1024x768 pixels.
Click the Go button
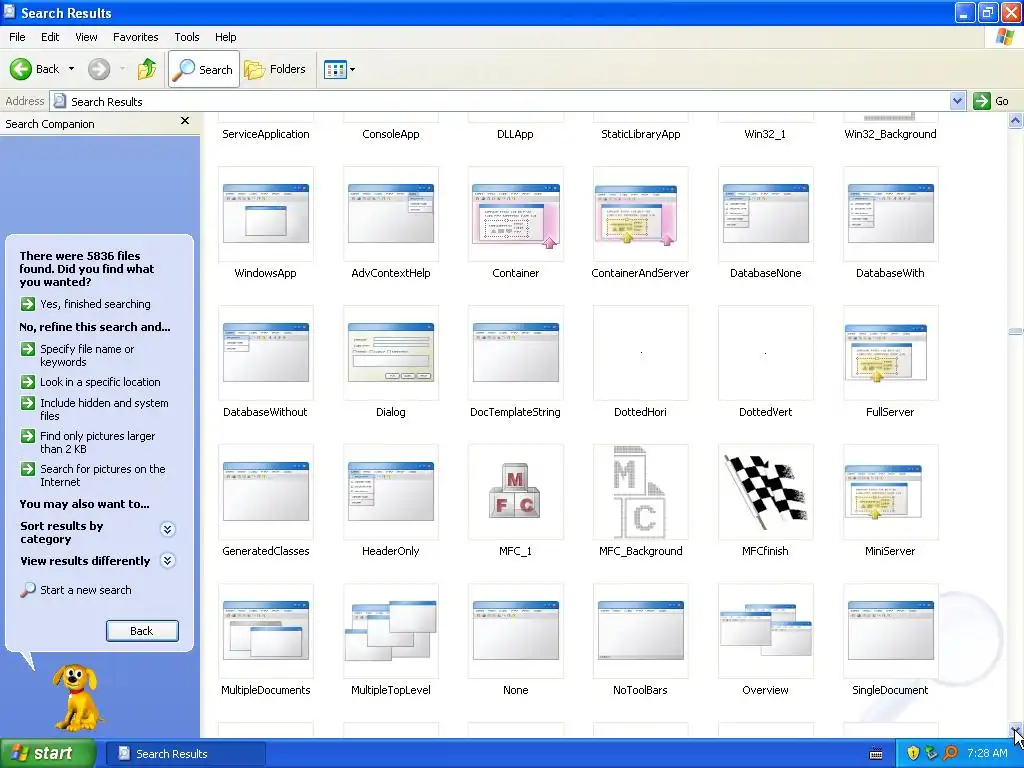pyautogui.click(x=991, y=101)
